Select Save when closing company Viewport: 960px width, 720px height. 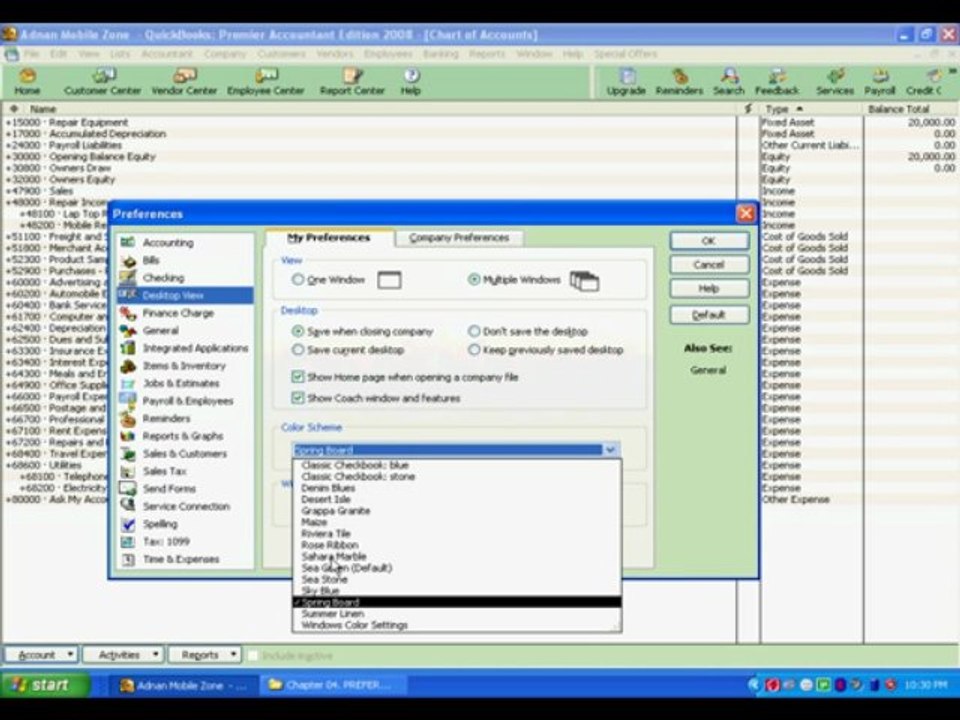point(298,331)
